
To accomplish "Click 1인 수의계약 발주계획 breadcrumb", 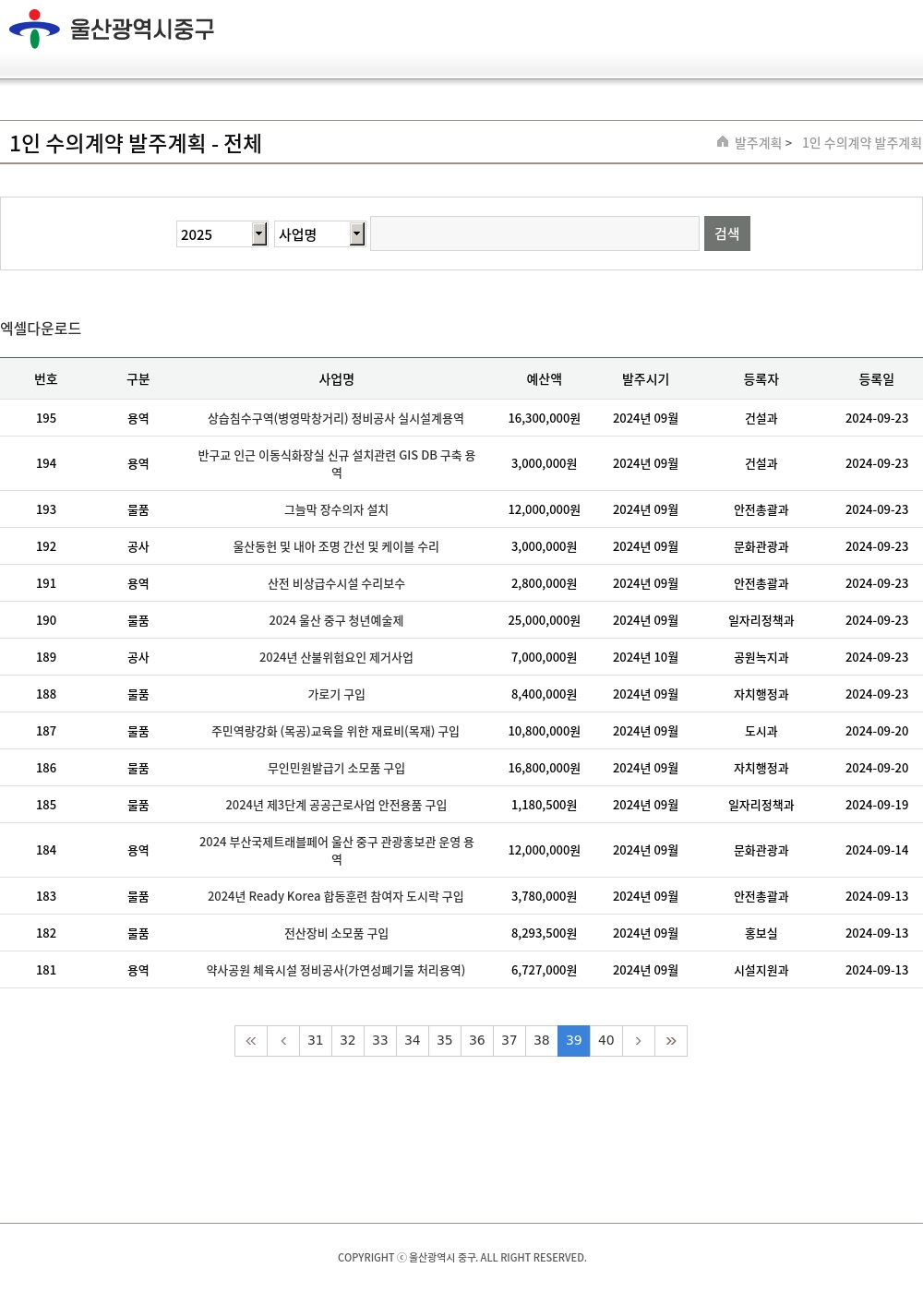I will click(x=861, y=143).
